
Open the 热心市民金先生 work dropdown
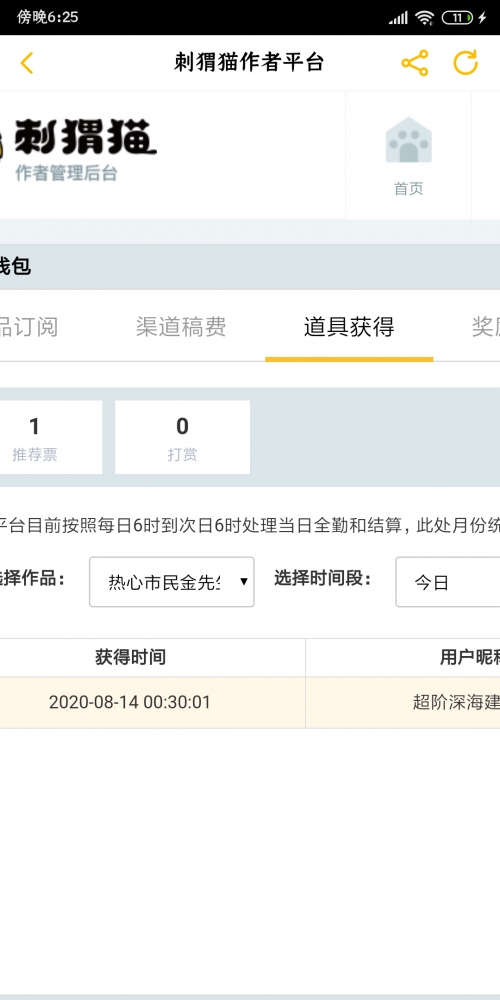[x=172, y=582]
